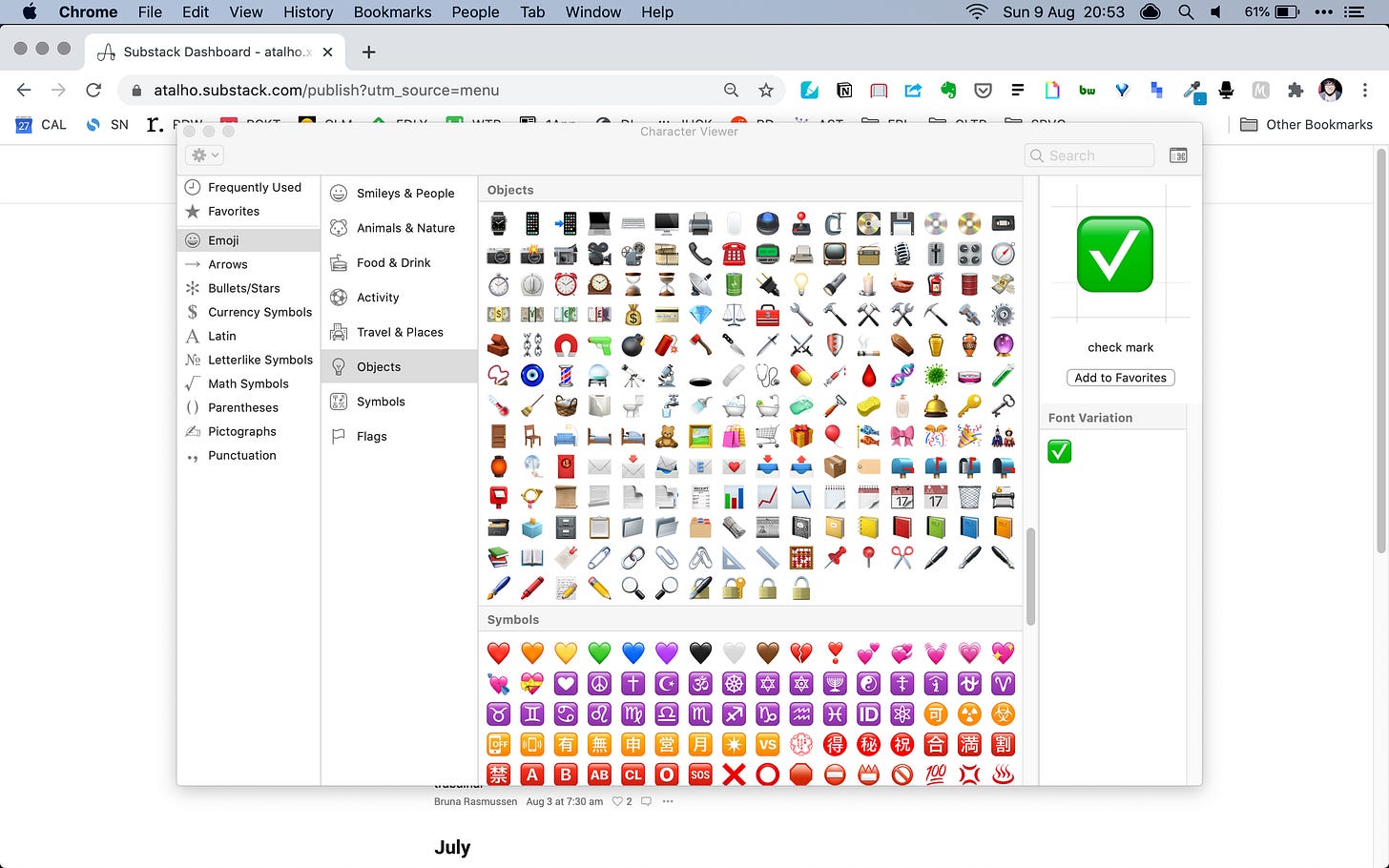Select the watch emoji in Objects

(499, 223)
